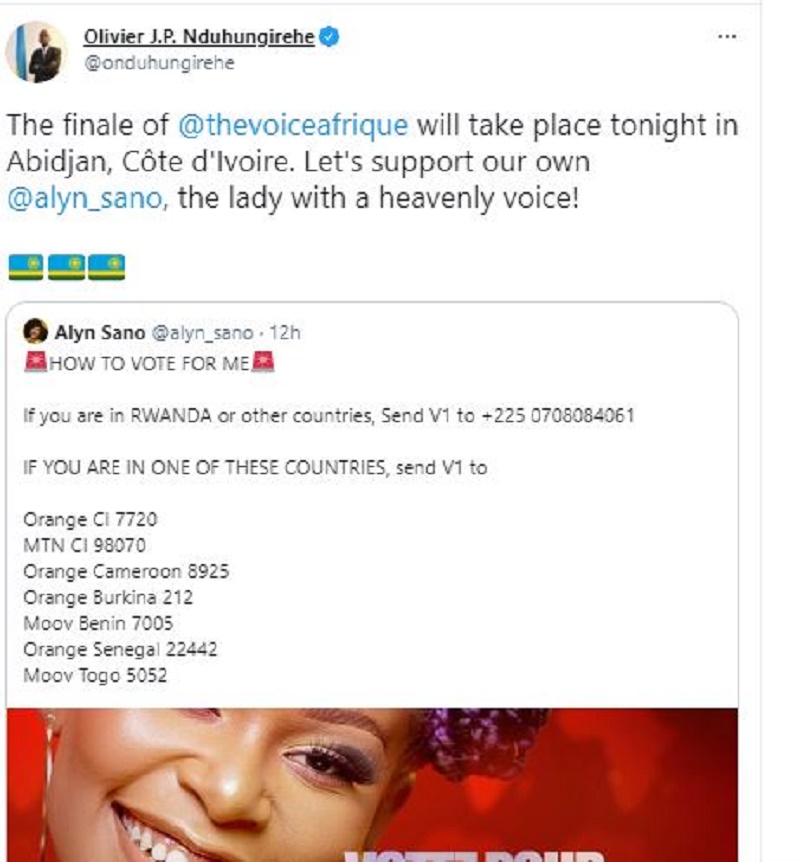Open the @thevoiceafrique mention
800x862 pixels.
coord(293,125)
